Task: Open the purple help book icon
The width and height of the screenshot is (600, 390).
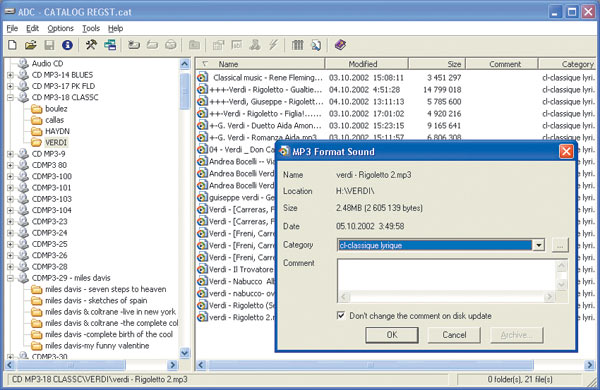Action: [x=340, y=45]
